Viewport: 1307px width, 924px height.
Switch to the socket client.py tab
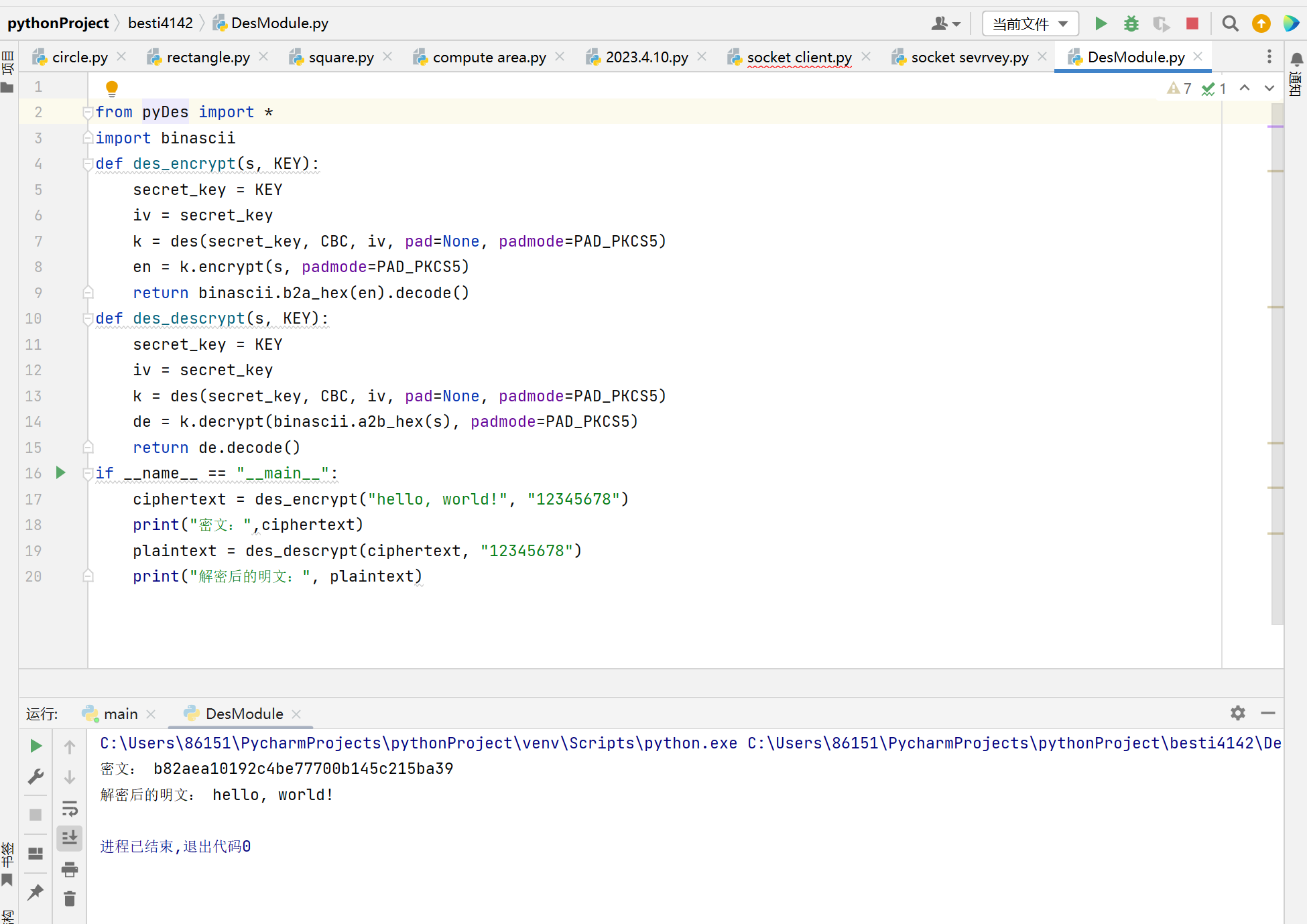click(799, 58)
